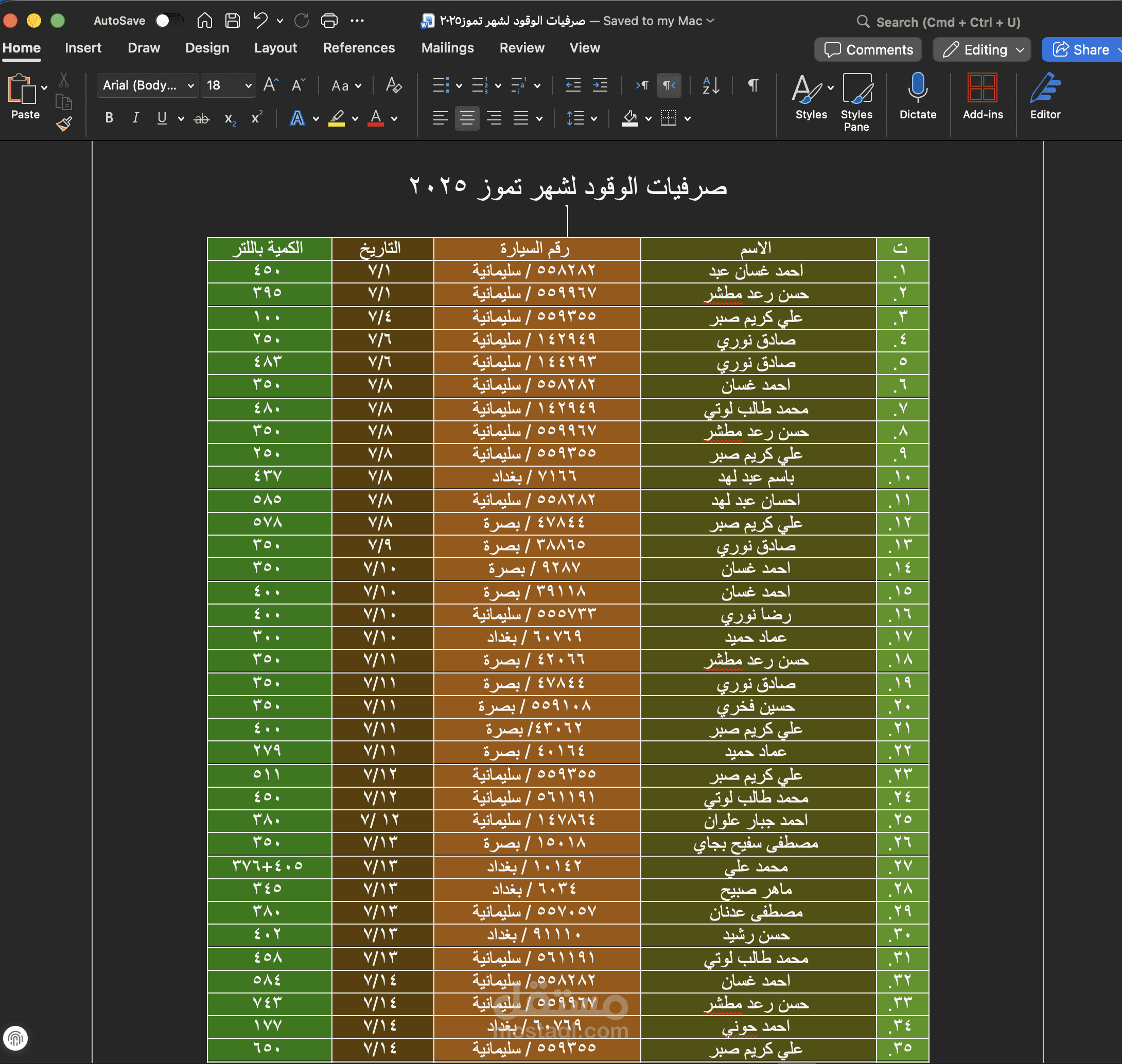This screenshot has width=1122, height=1064.
Task: Switch to the Draw tab
Action: 144,48
